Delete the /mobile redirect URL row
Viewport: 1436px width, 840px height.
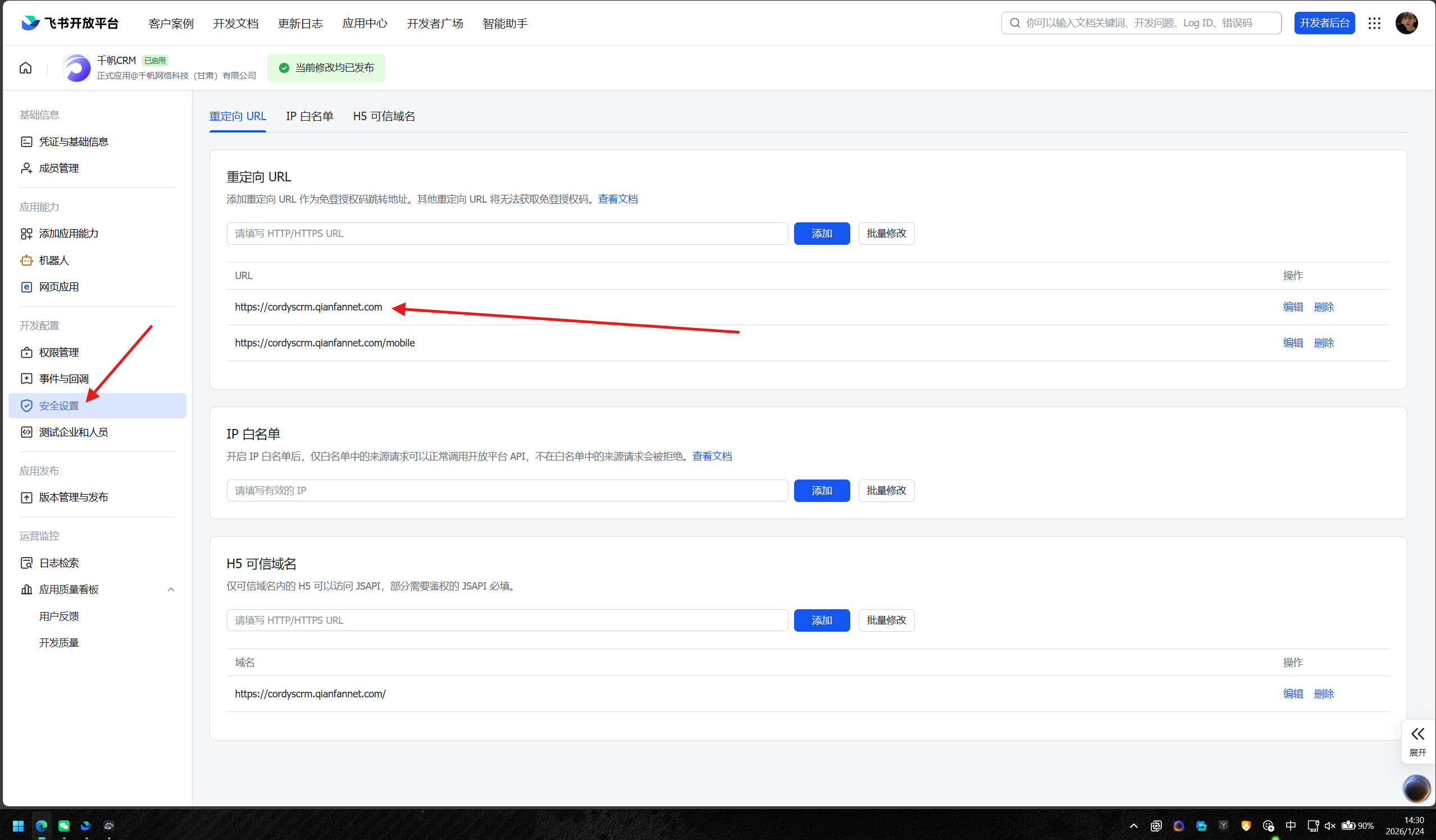(x=1323, y=343)
